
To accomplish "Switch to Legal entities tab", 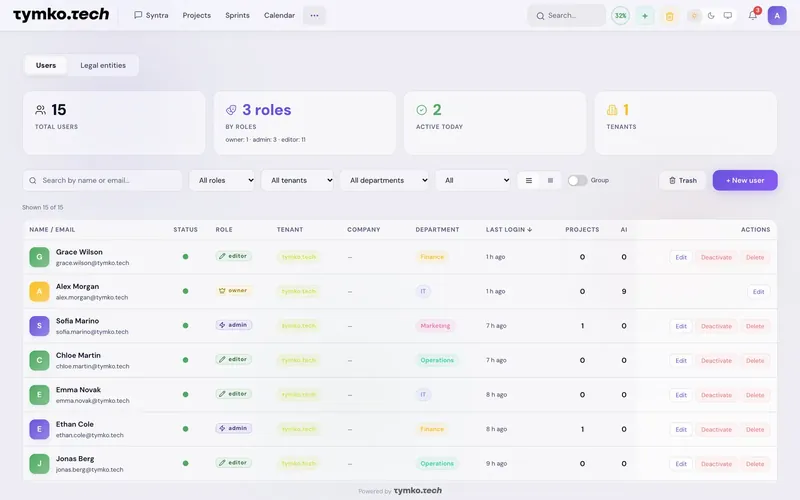I will click(103, 65).
